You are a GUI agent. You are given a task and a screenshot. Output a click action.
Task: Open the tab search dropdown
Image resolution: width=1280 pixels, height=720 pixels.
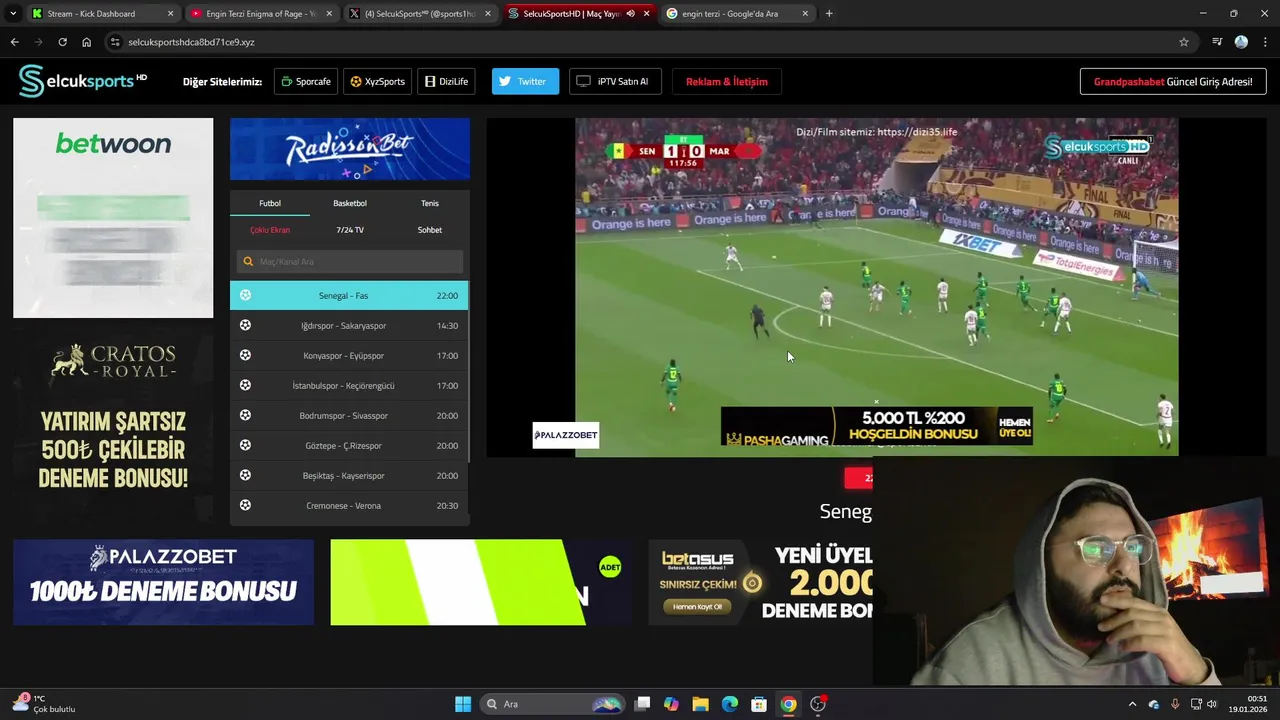click(13, 14)
